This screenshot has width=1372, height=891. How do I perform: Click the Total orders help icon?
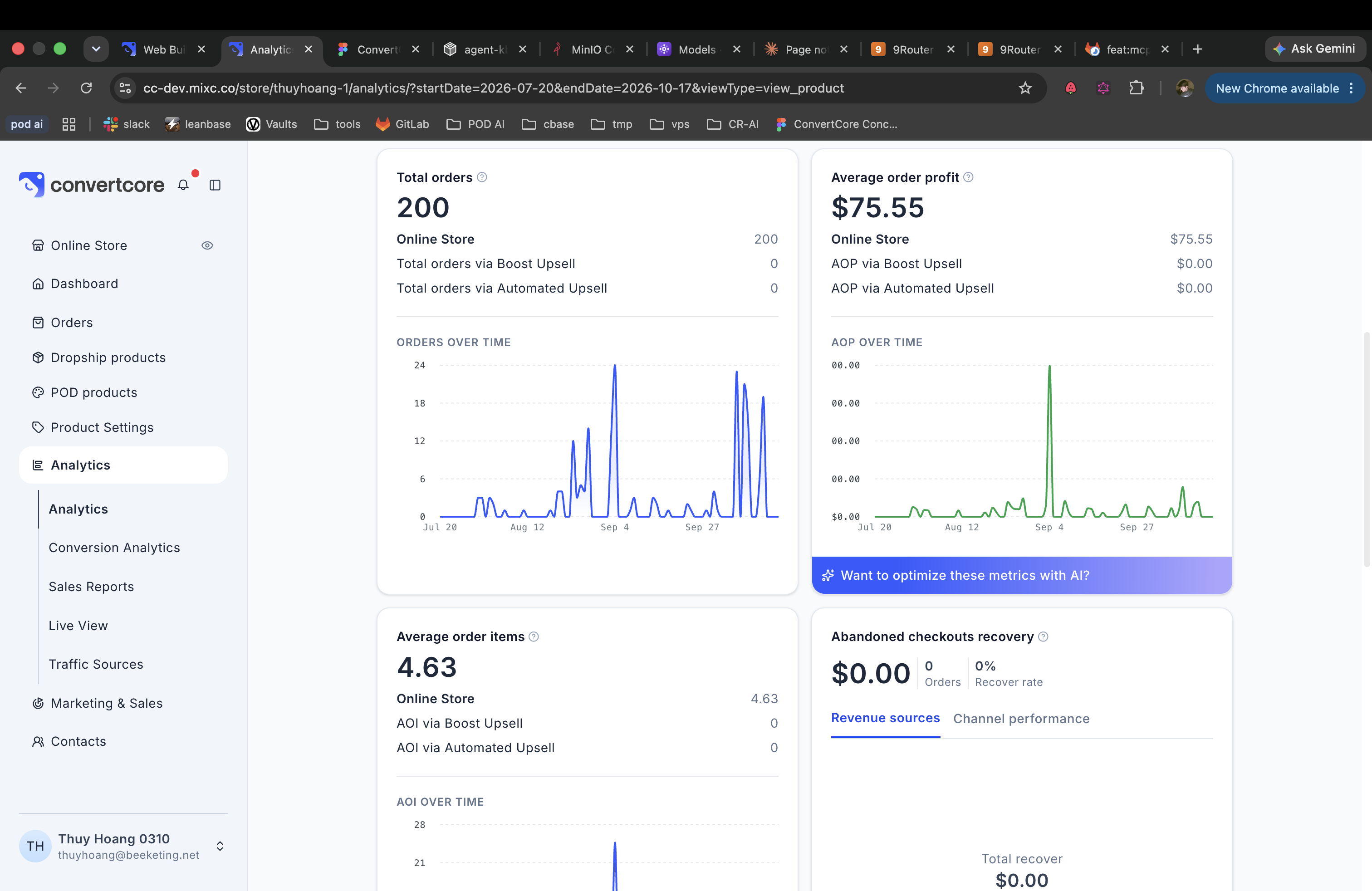[482, 177]
